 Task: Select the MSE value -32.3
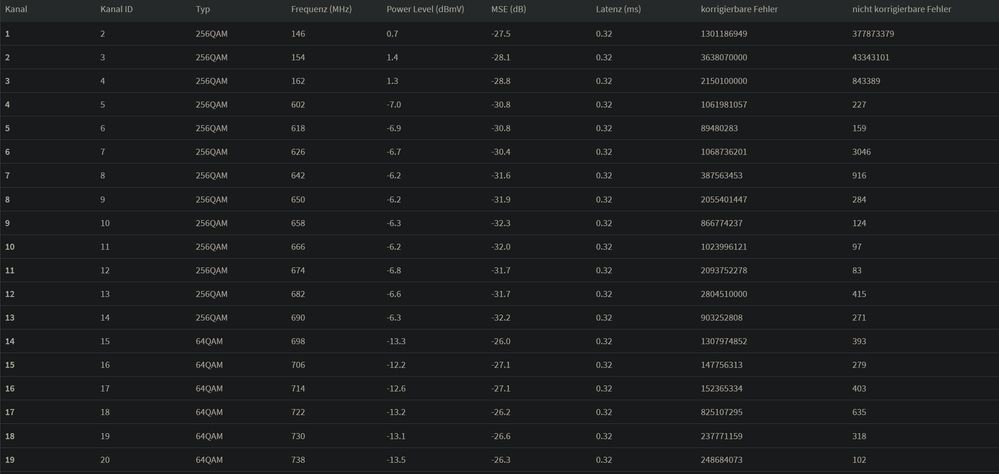pos(501,223)
